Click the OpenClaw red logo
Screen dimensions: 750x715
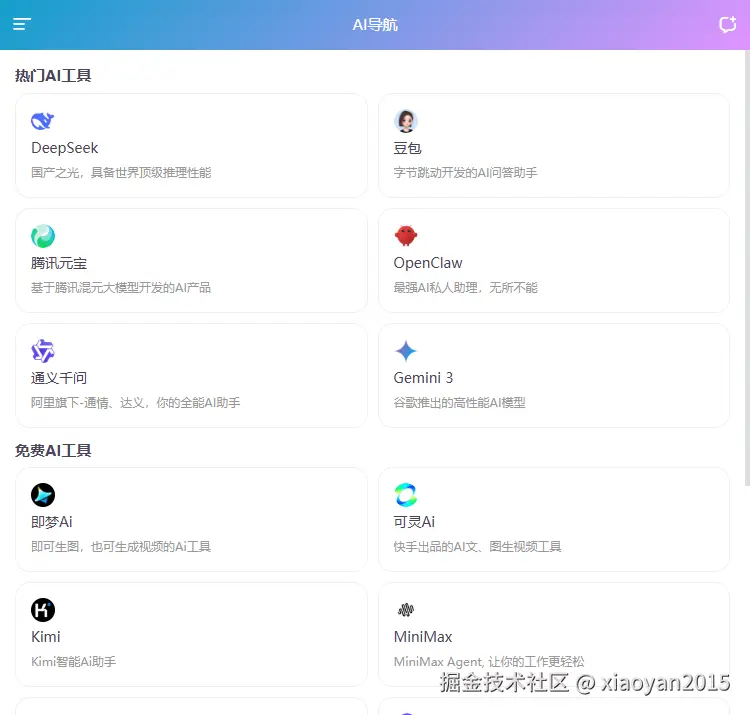(406, 236)
